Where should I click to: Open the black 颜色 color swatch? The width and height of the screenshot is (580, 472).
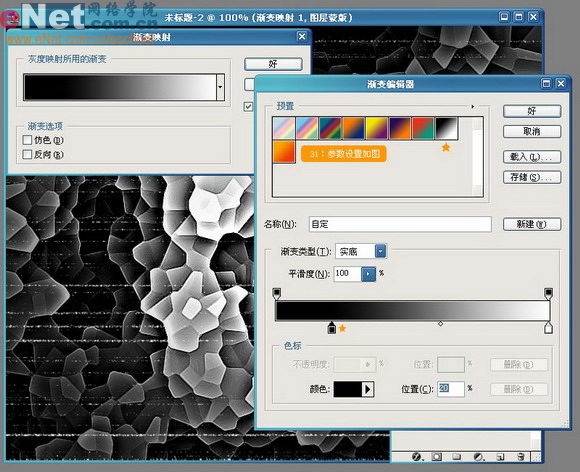tap(354, 389)
